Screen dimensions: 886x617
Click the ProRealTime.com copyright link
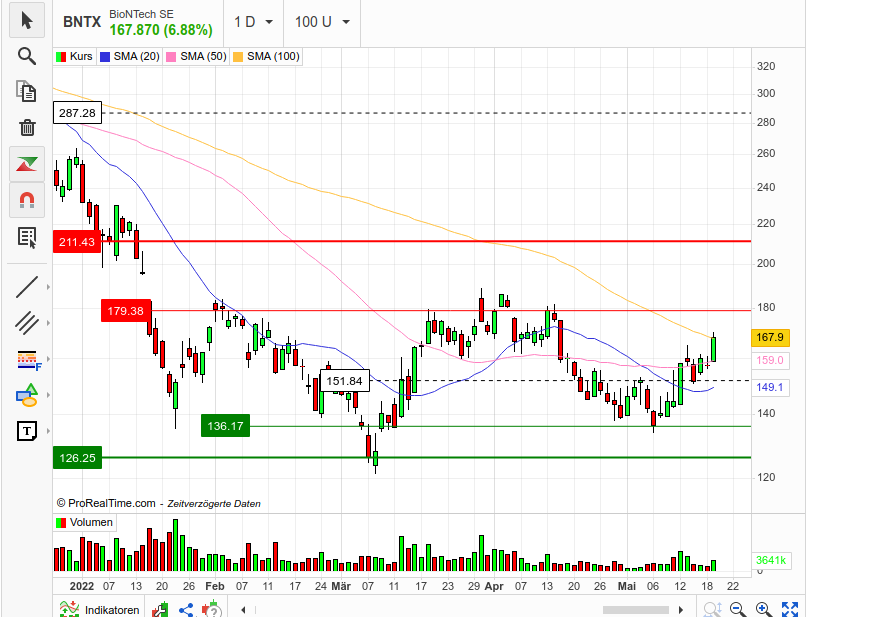106,503
